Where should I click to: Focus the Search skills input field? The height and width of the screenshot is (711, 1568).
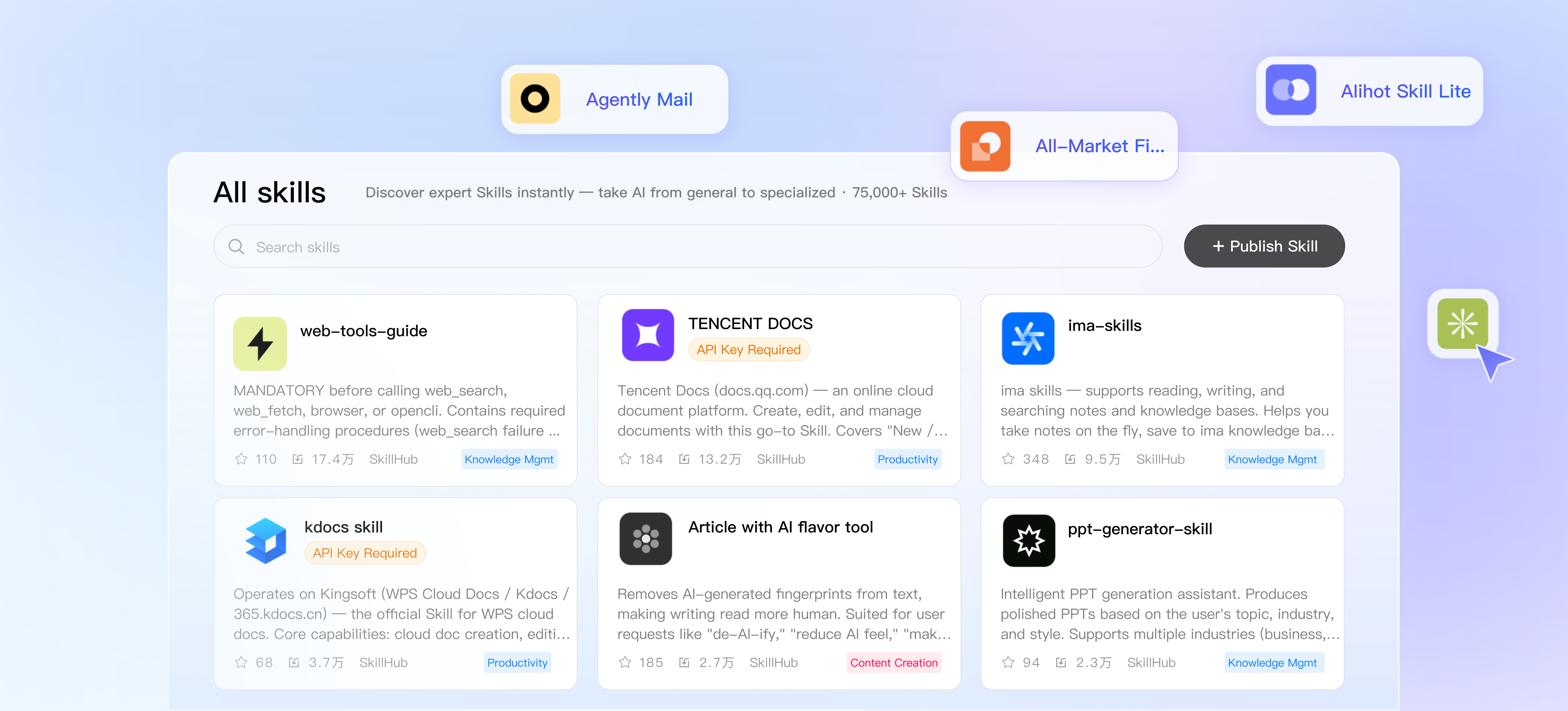pyautogui.click(x=687, y=246)
